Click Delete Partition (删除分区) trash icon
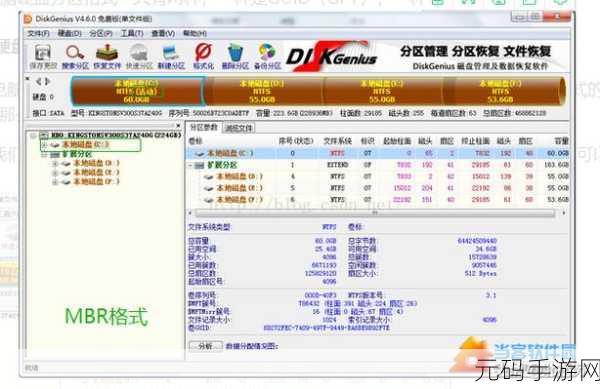 [235, 57]
